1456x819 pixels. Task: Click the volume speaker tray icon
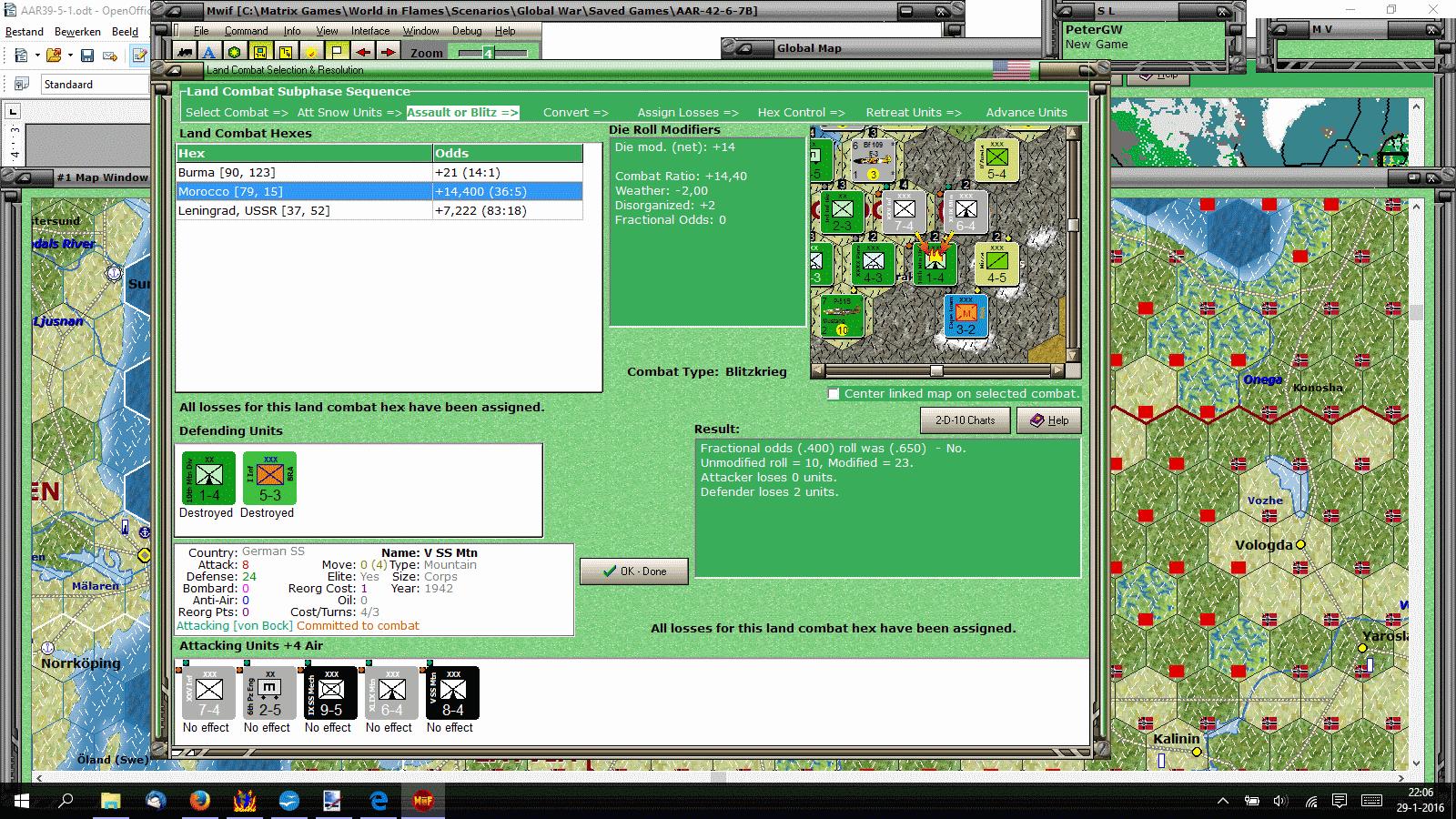click(1280, 801)
